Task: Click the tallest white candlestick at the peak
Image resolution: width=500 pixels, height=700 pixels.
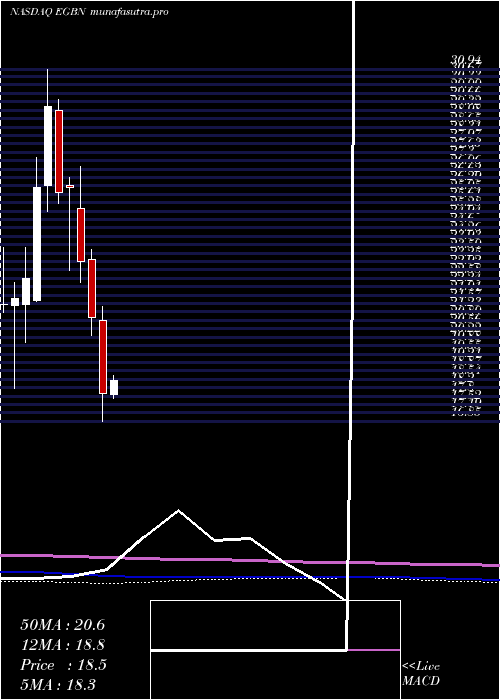Action: (x=48, y=146)
